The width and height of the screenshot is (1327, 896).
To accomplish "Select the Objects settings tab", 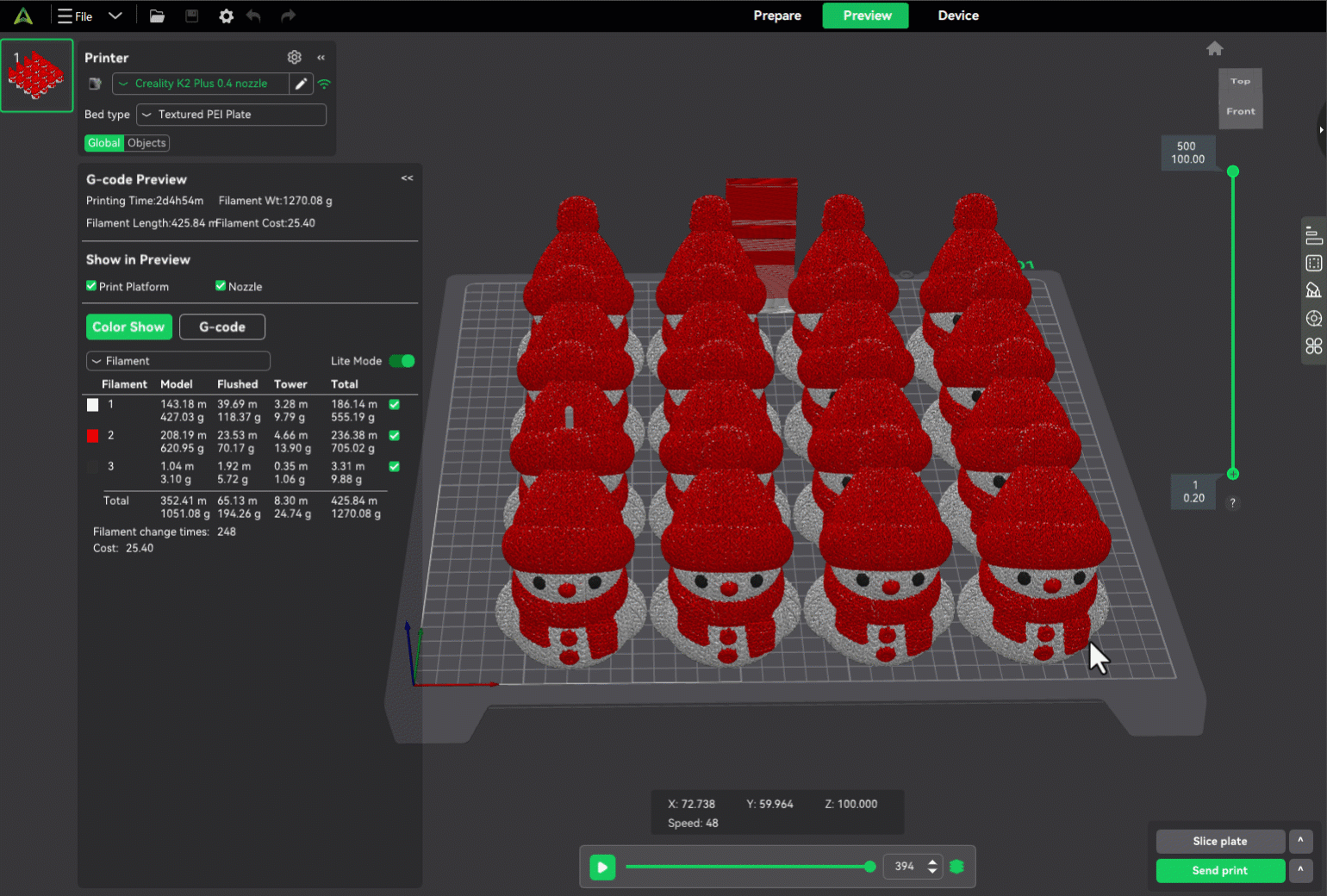I will [146, 143].
